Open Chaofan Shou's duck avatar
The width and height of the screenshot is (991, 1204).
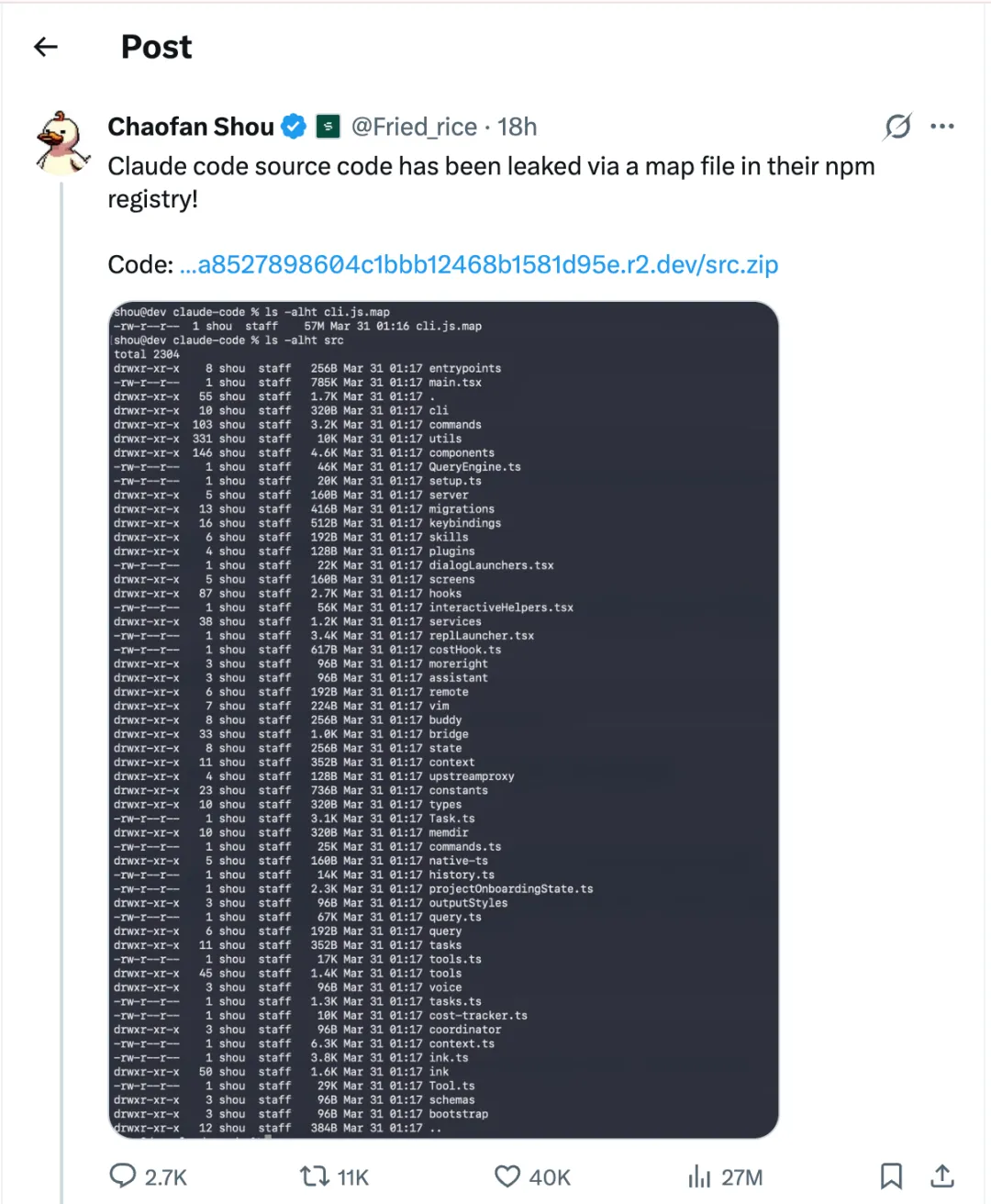pyautogui.click(x=63, y=143)
